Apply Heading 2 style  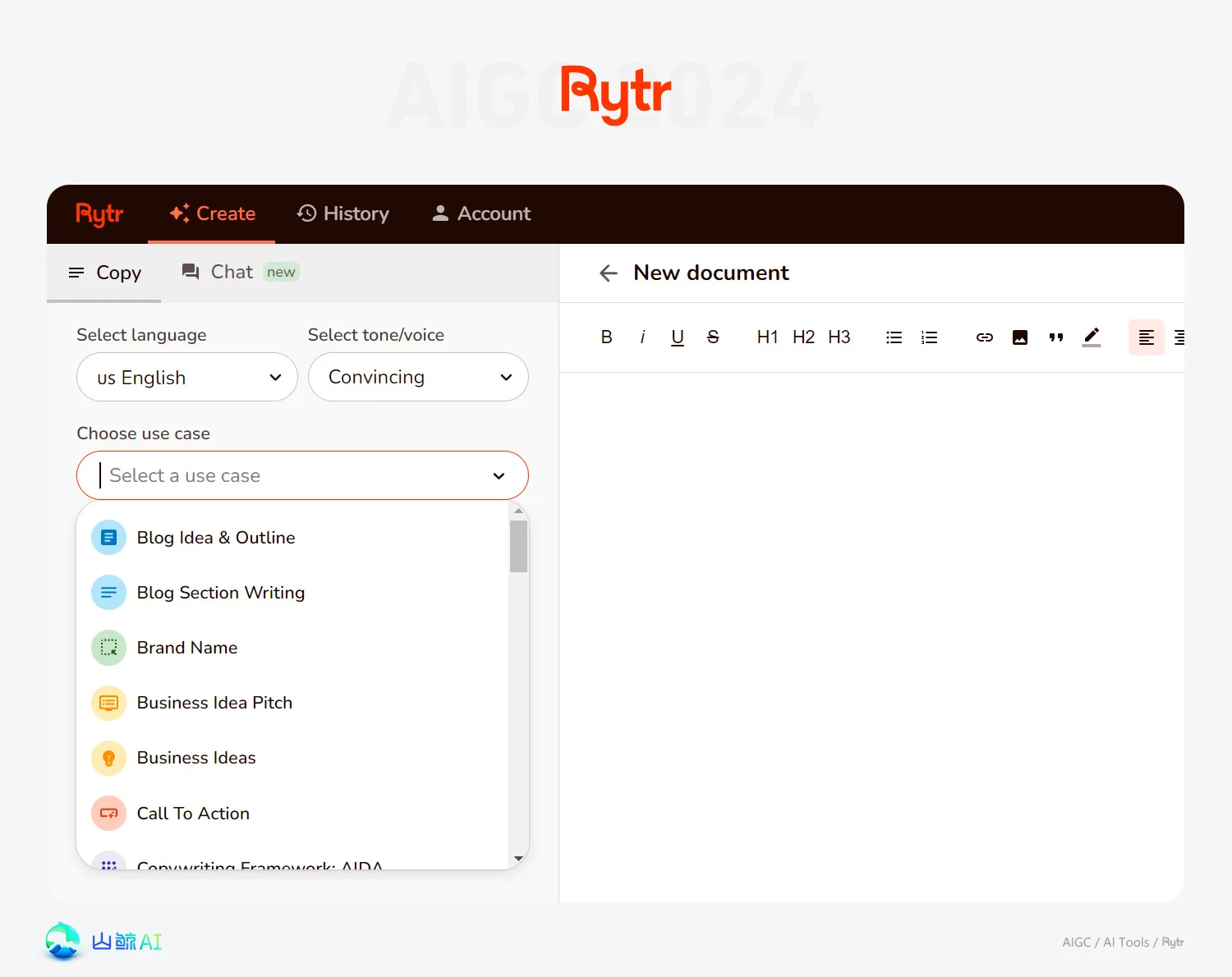804,337
